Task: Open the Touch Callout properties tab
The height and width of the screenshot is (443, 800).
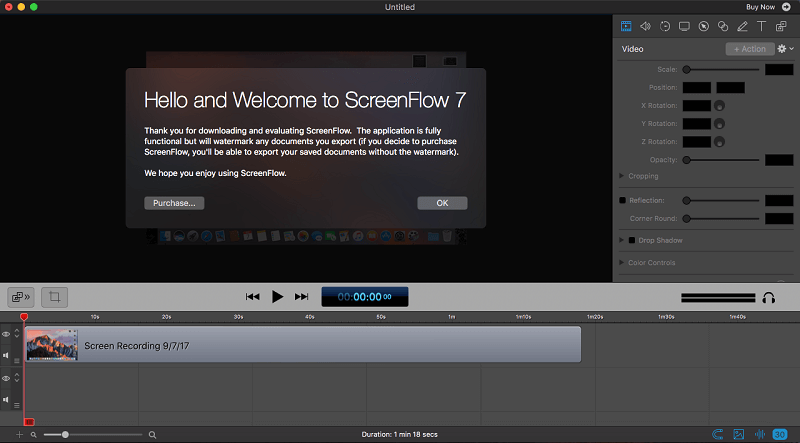Action: (723, 26)
